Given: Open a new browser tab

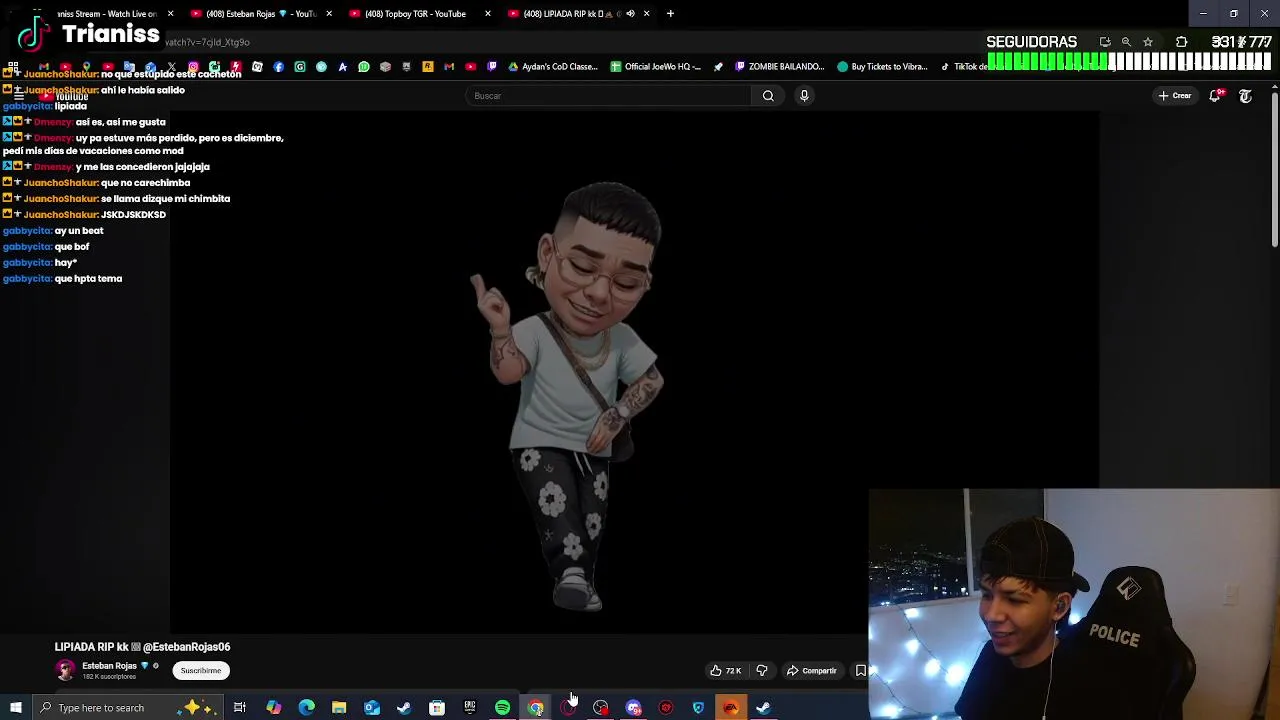Looking at the screenshot, I should coord(670,14).
